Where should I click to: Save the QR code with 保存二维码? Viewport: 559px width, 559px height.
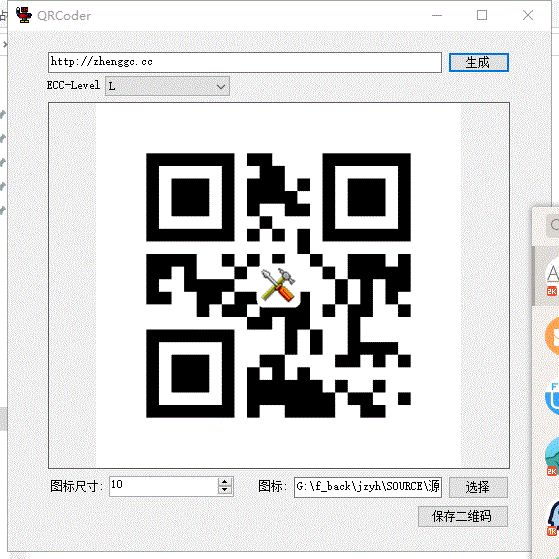pyautogui.click(x=462, y=516)
